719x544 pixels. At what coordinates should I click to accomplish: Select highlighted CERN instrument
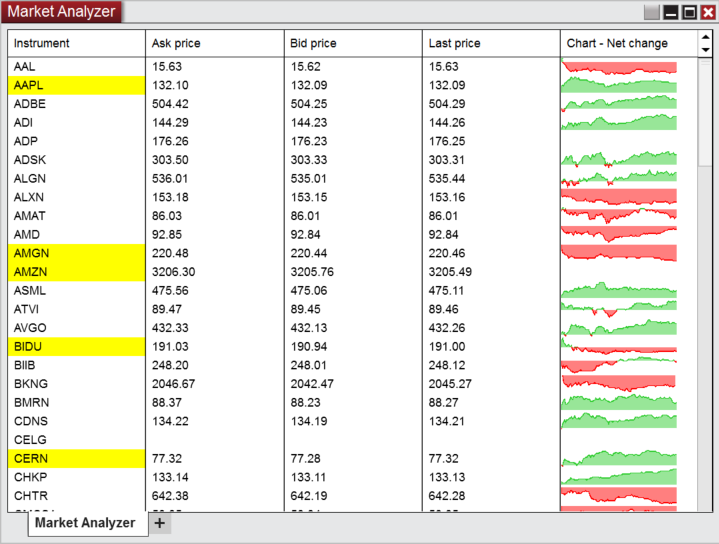76,459
